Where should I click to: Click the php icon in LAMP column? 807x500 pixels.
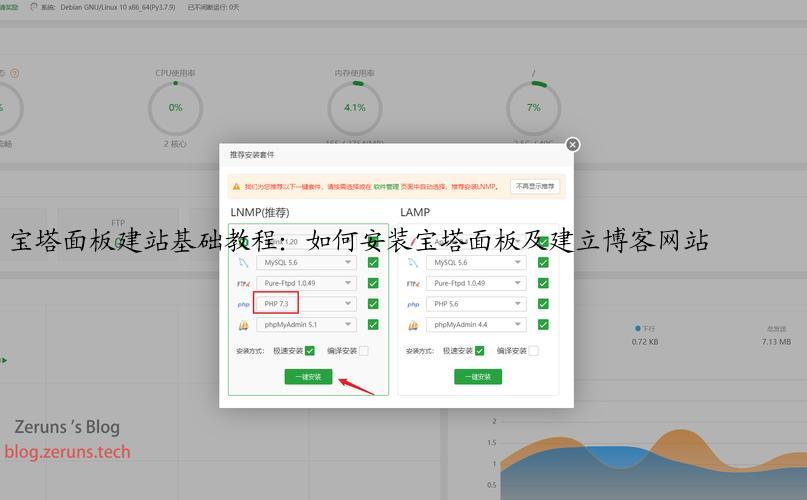pos(413,304)
